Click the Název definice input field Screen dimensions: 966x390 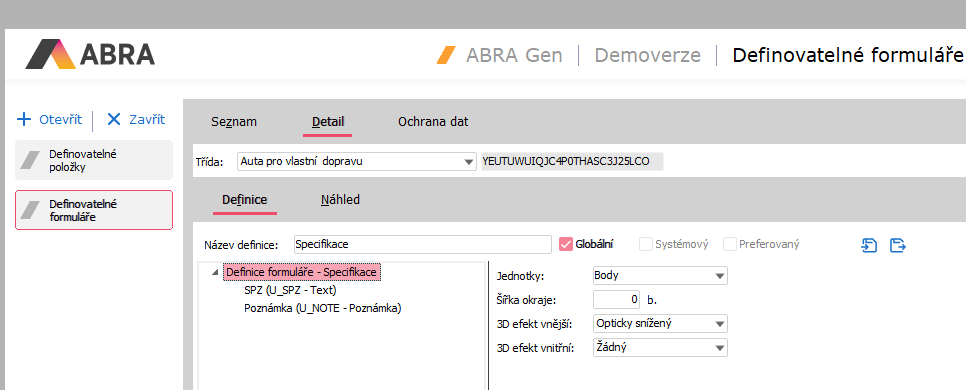[422, 244]
